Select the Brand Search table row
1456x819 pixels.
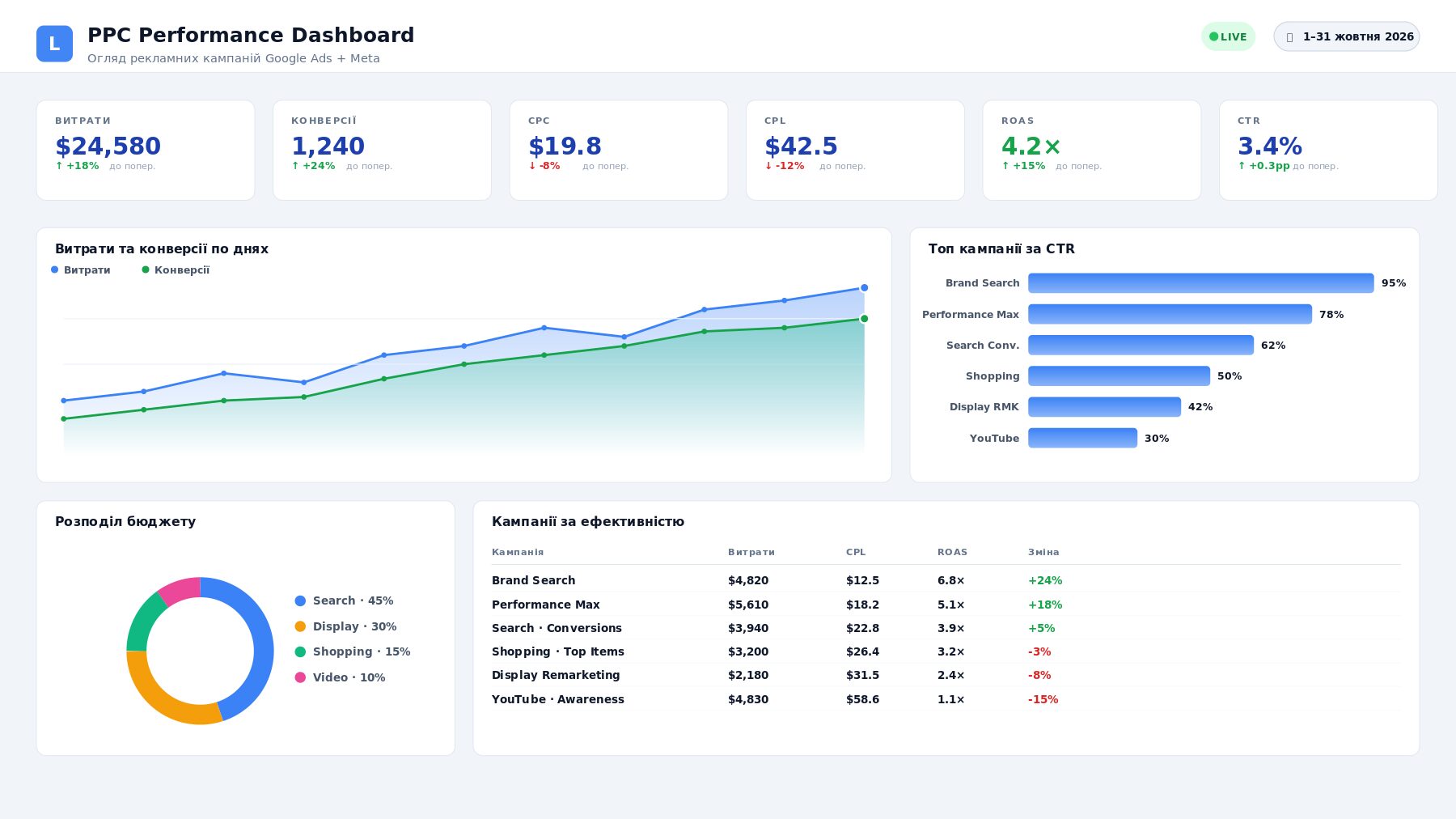click(946, 580)
